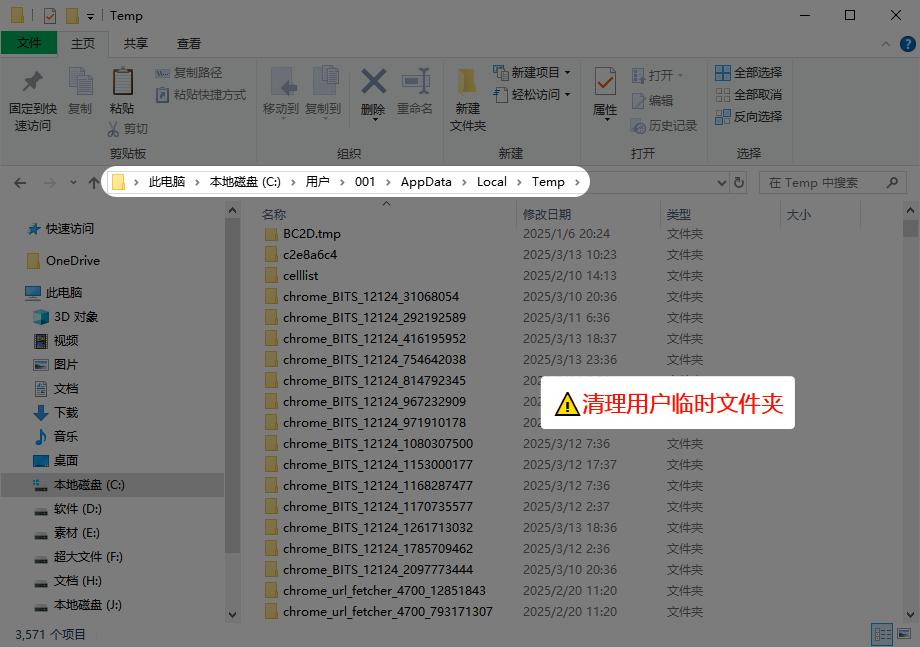Screen dimensions: 920x647
Task: Switch to large icons view in status bar
Action: (x=904, y=634)
